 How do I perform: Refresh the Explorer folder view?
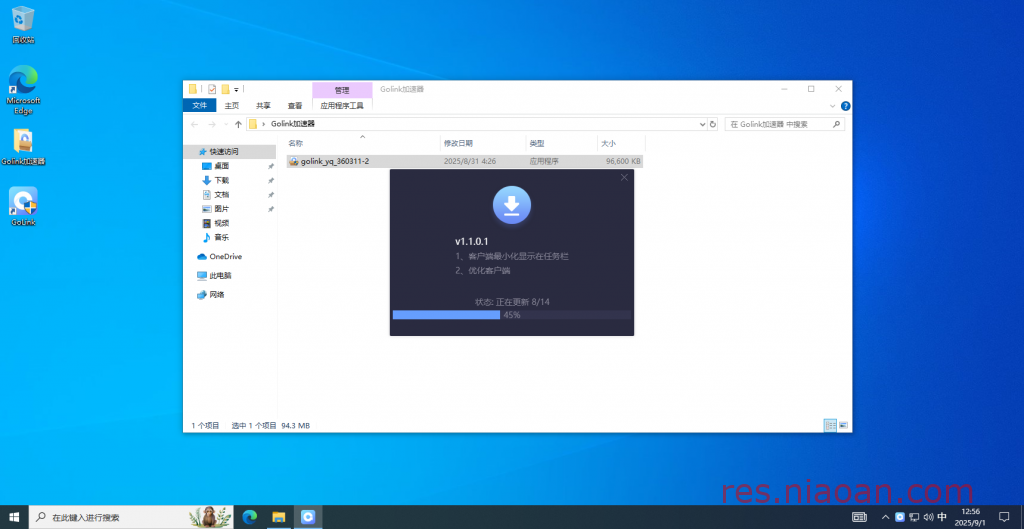[713, 124]
